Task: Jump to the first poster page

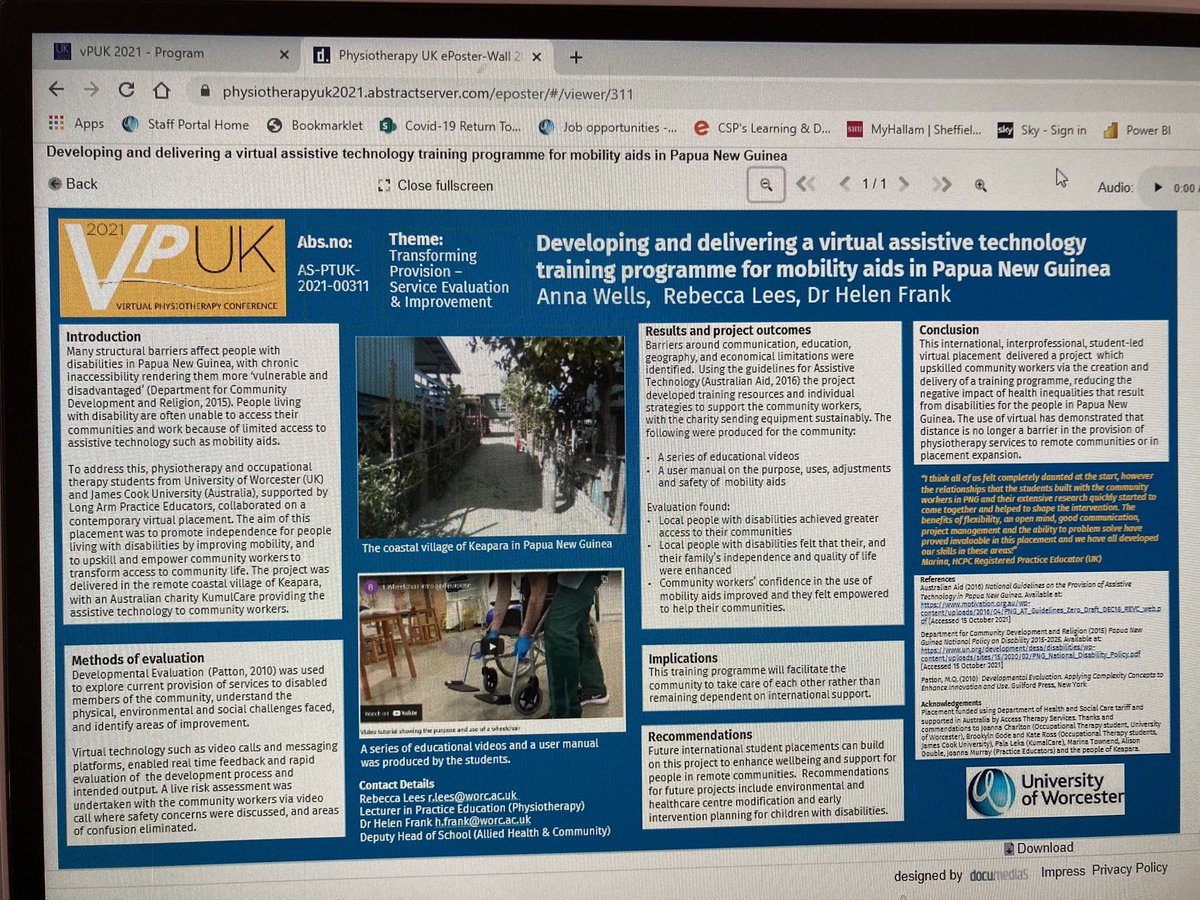Action: point(805,184)
